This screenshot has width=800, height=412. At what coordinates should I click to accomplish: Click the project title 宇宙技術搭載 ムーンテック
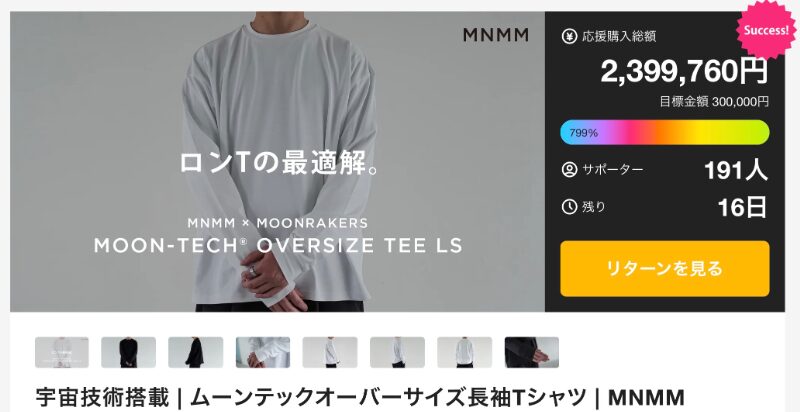click(x=360, y=397)
